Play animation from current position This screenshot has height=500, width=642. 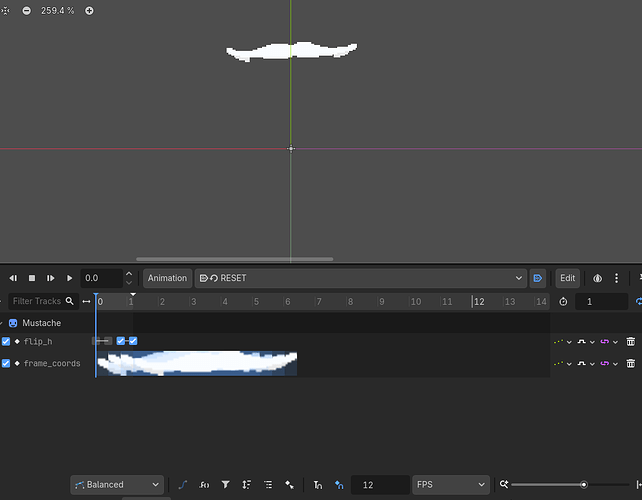click(x=69, y=278)
